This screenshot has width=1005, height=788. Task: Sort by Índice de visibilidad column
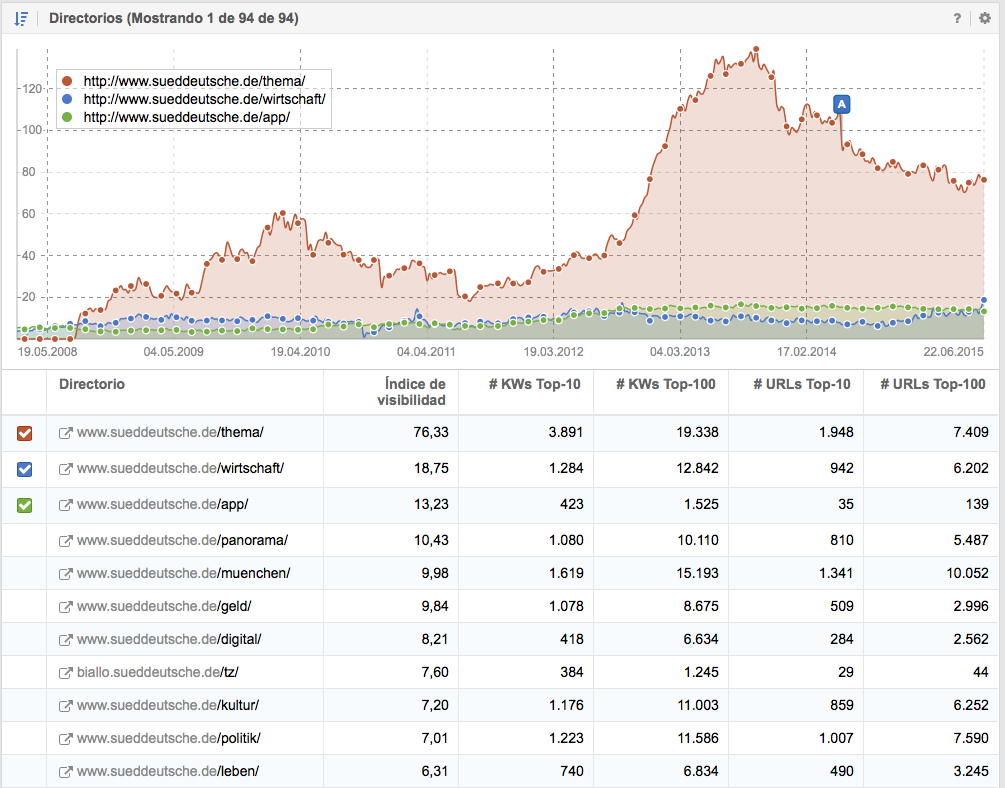pos(415,392)
